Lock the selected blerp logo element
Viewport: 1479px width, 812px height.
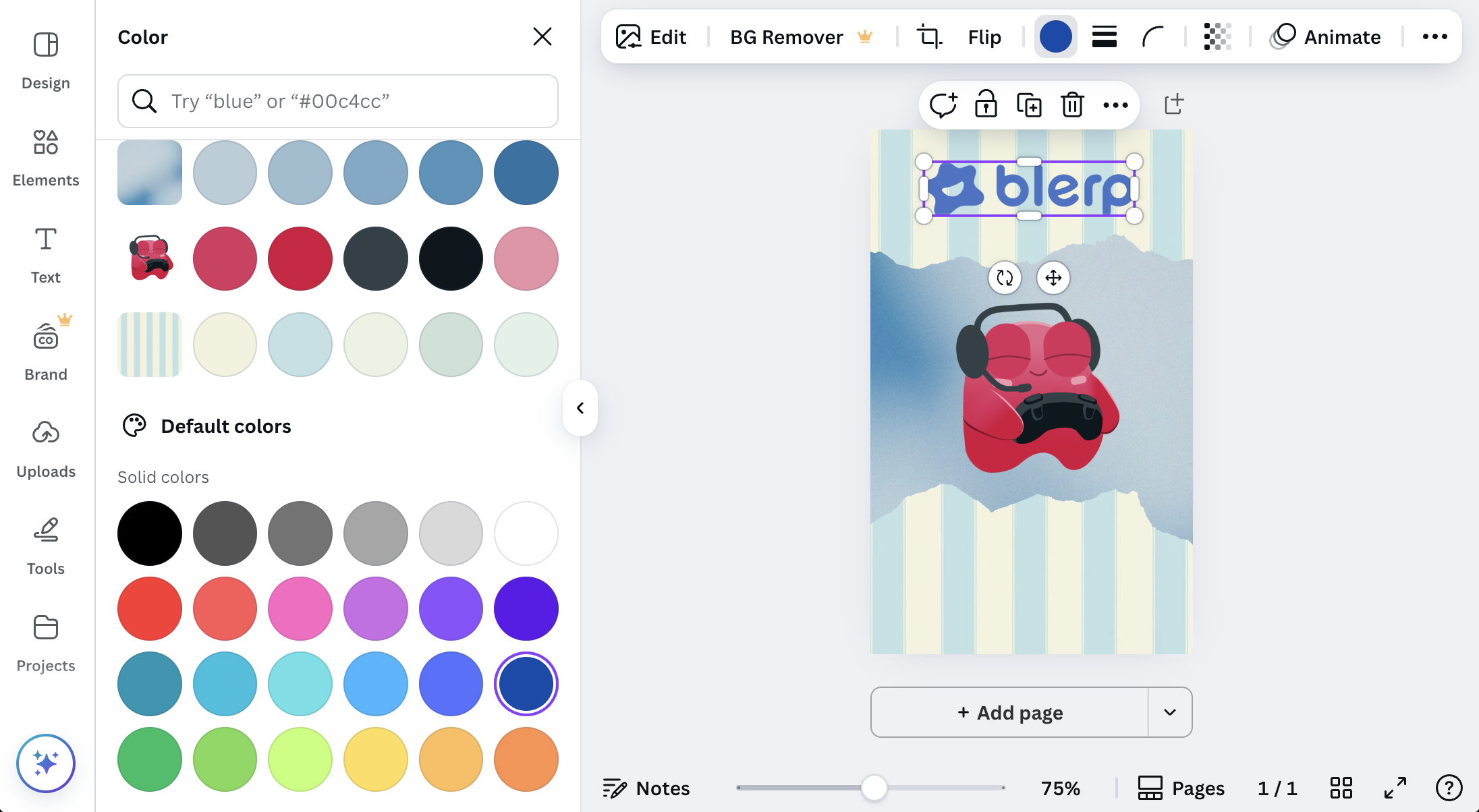986,105
